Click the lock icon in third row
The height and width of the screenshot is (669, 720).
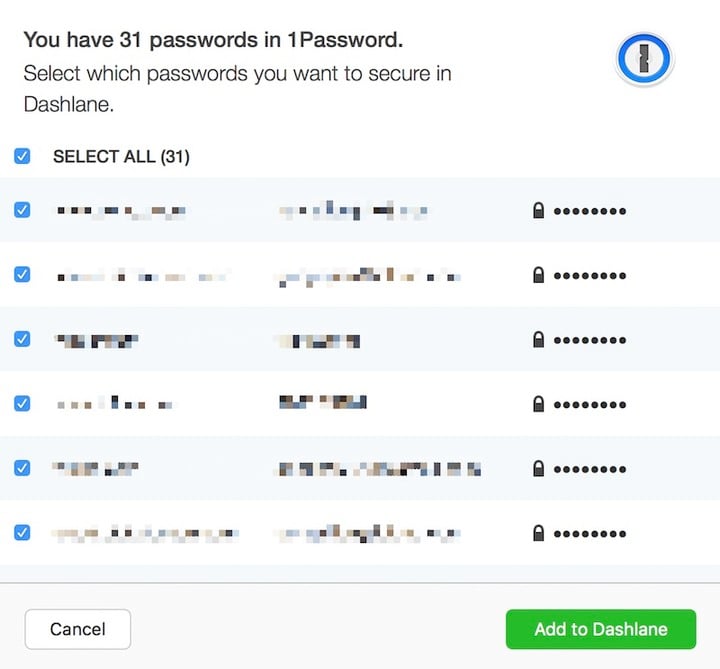click(539, 340)
